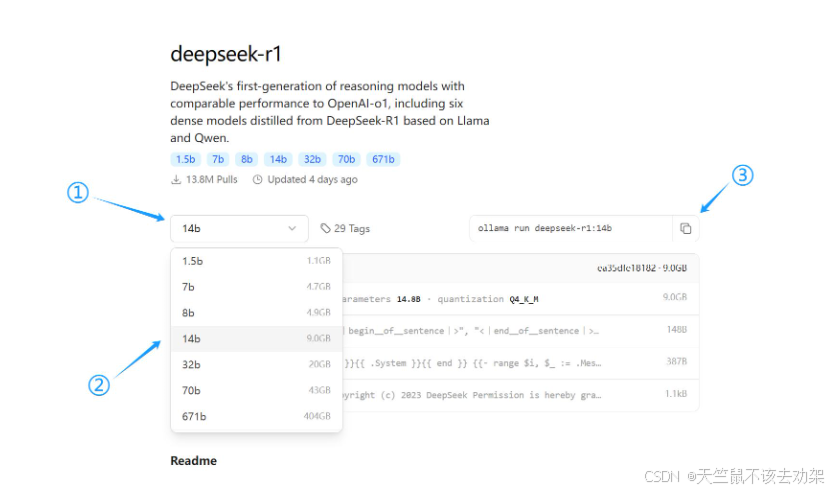836x492 pixels.
Task: Click the 14b blue tag badge
Action: (x=278, y=159)
